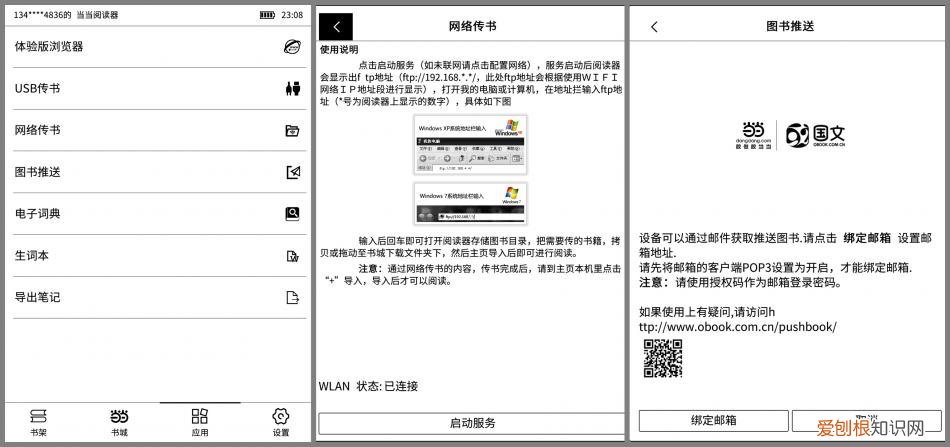Tap the 当当 logo on push screen

click(754, 134)
